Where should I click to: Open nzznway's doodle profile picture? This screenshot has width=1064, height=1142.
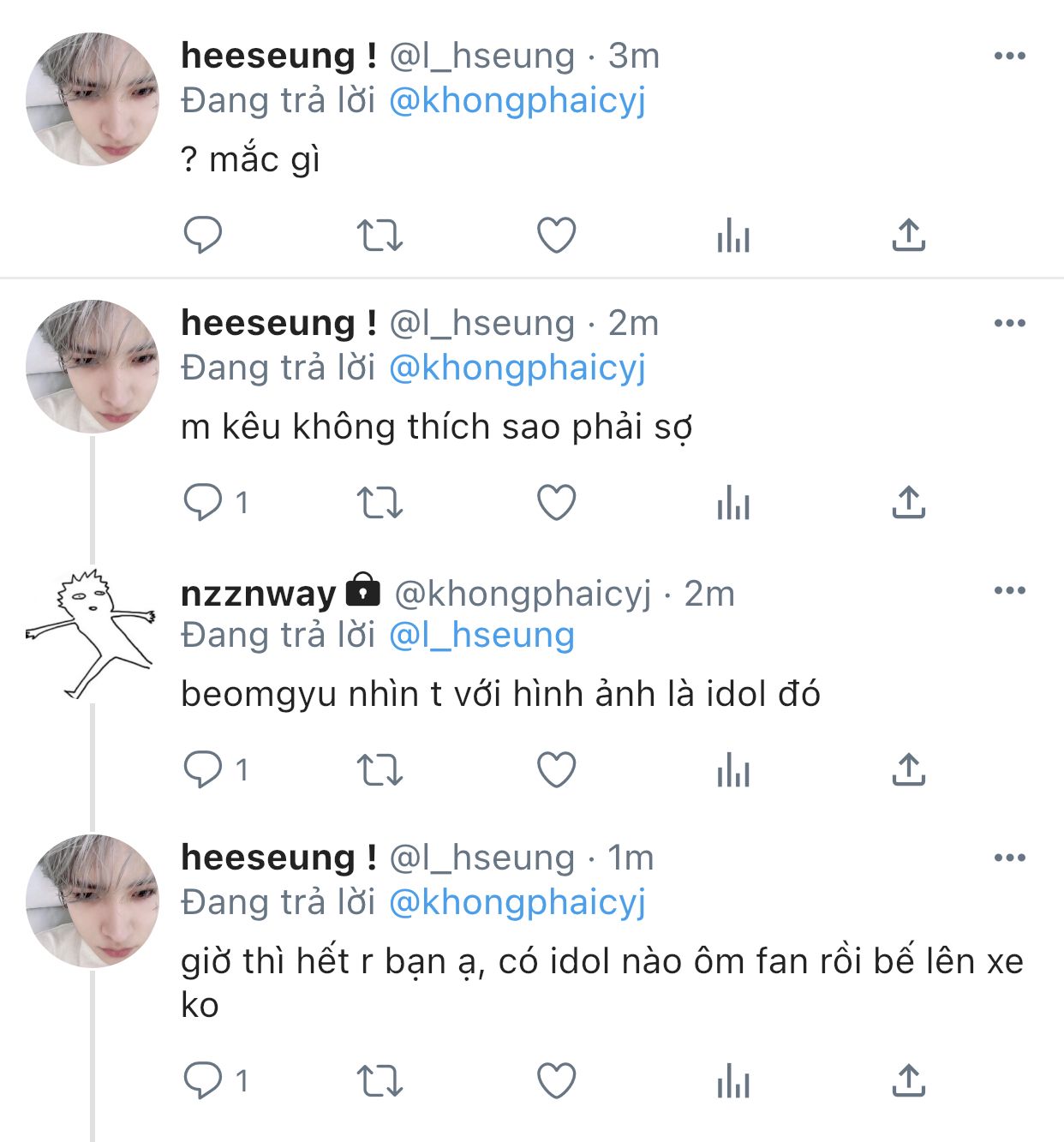(92, 634)
